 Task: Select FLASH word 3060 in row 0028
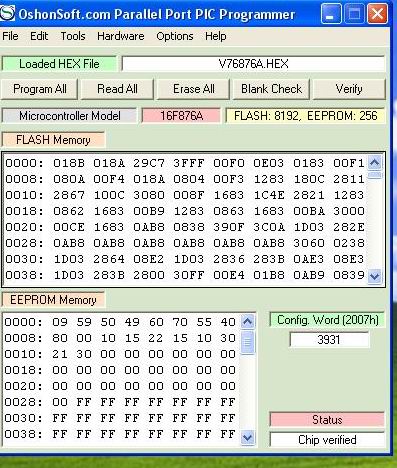point(309,243)
